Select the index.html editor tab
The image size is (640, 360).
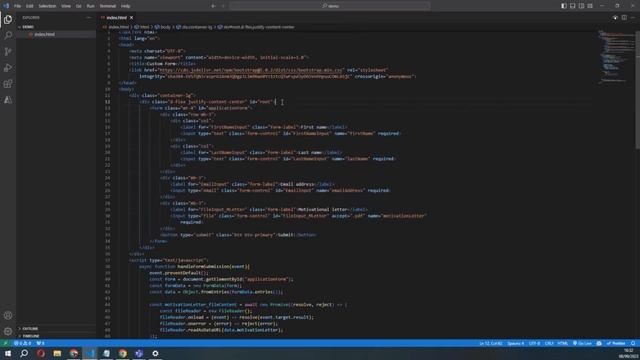tap(117, 18)
